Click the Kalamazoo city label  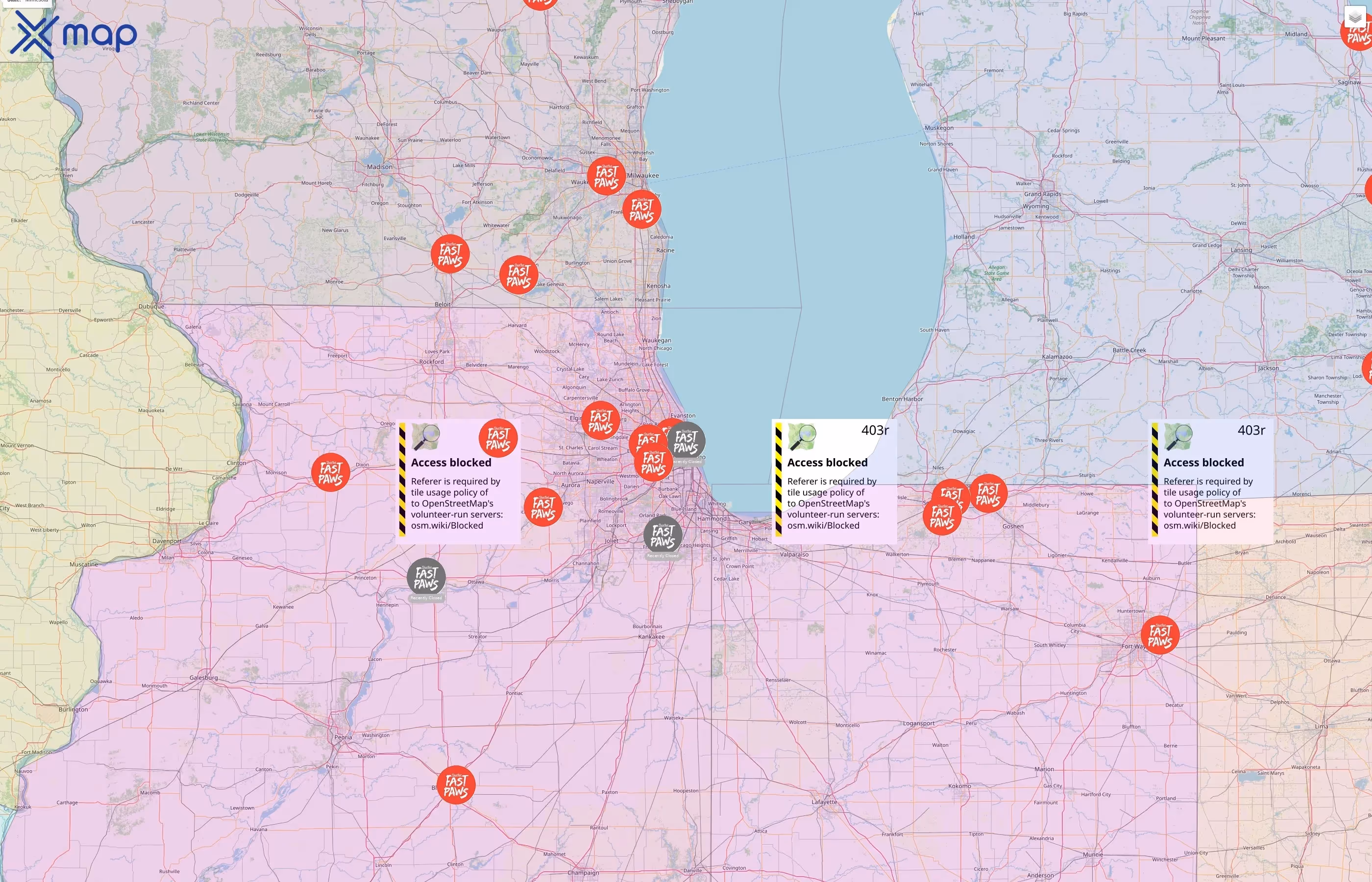(1056, 357)
